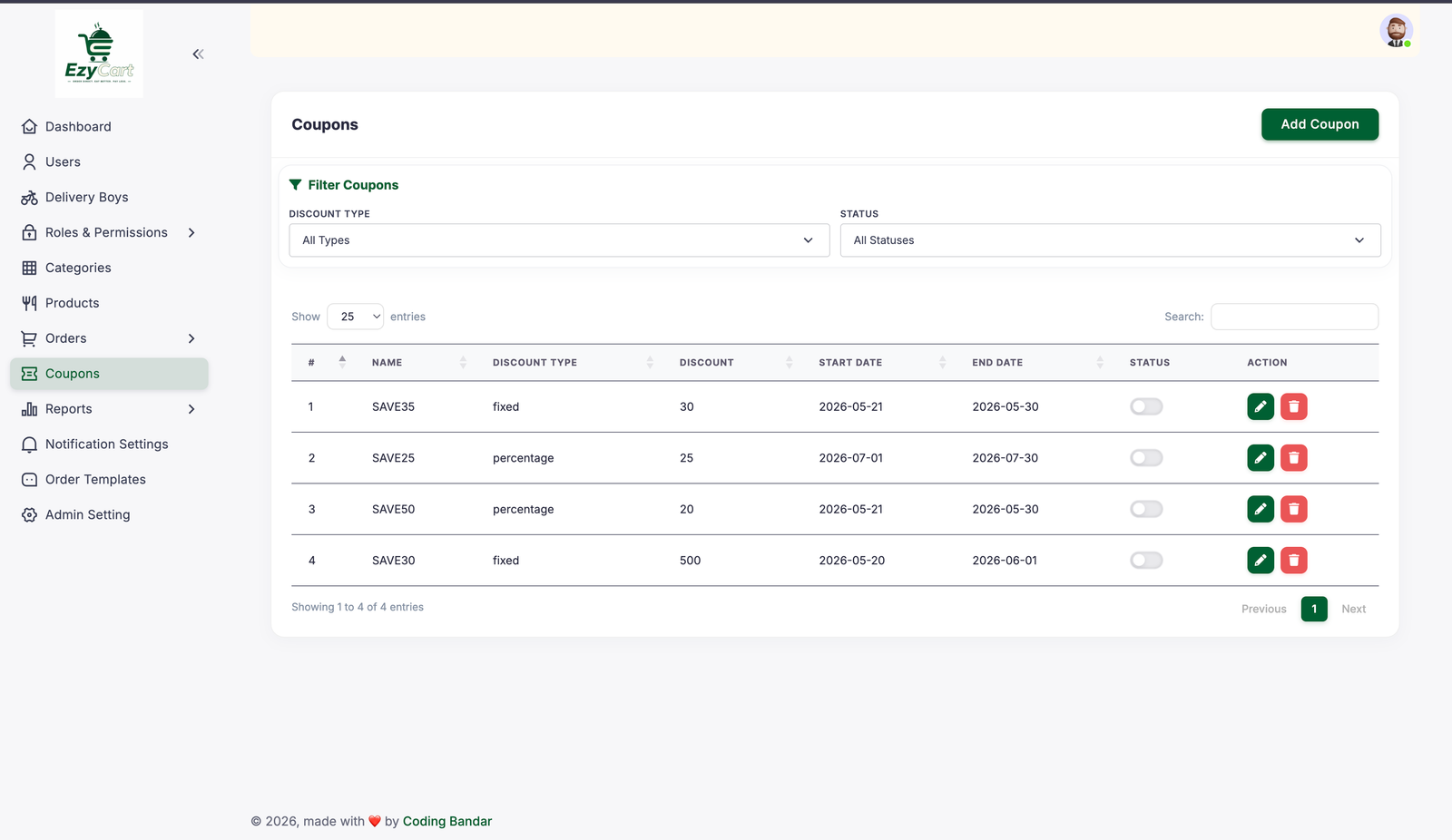Sort by the # column arrows

[x=342, y=362]
